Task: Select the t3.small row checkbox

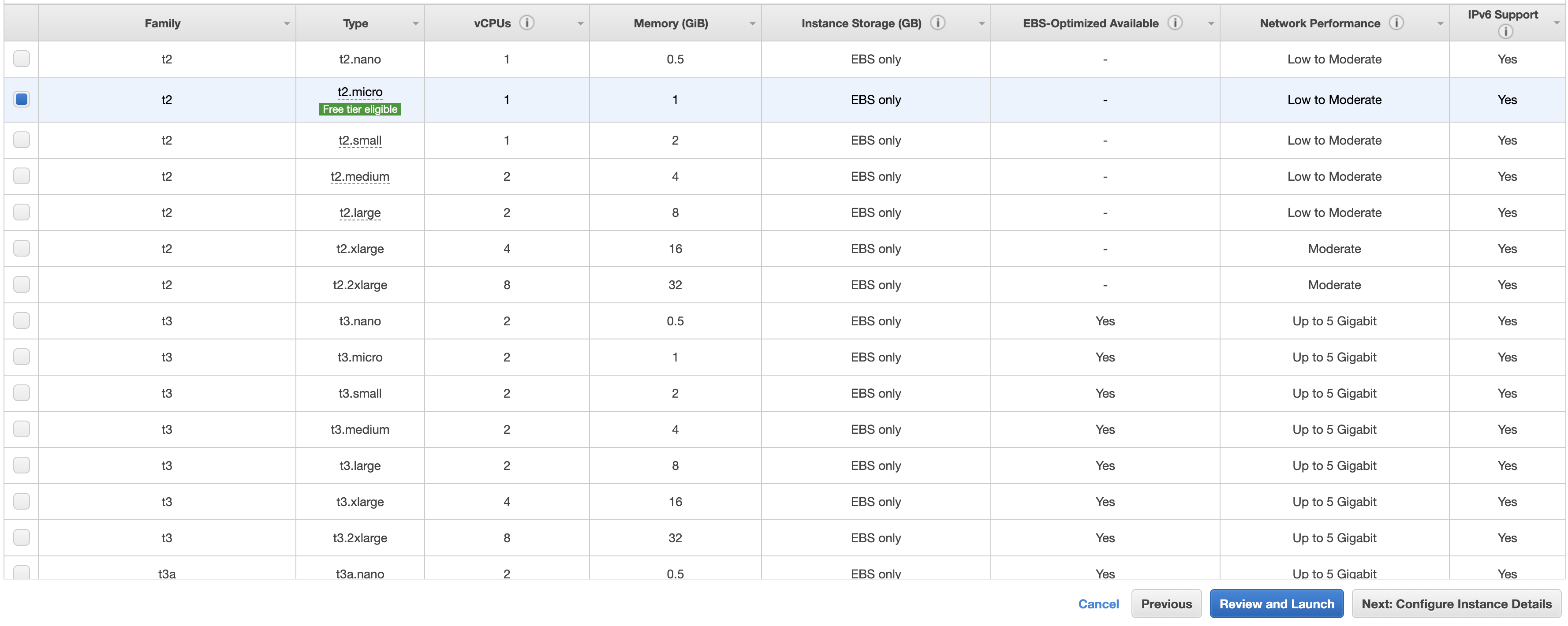Action: pos(21,393)
